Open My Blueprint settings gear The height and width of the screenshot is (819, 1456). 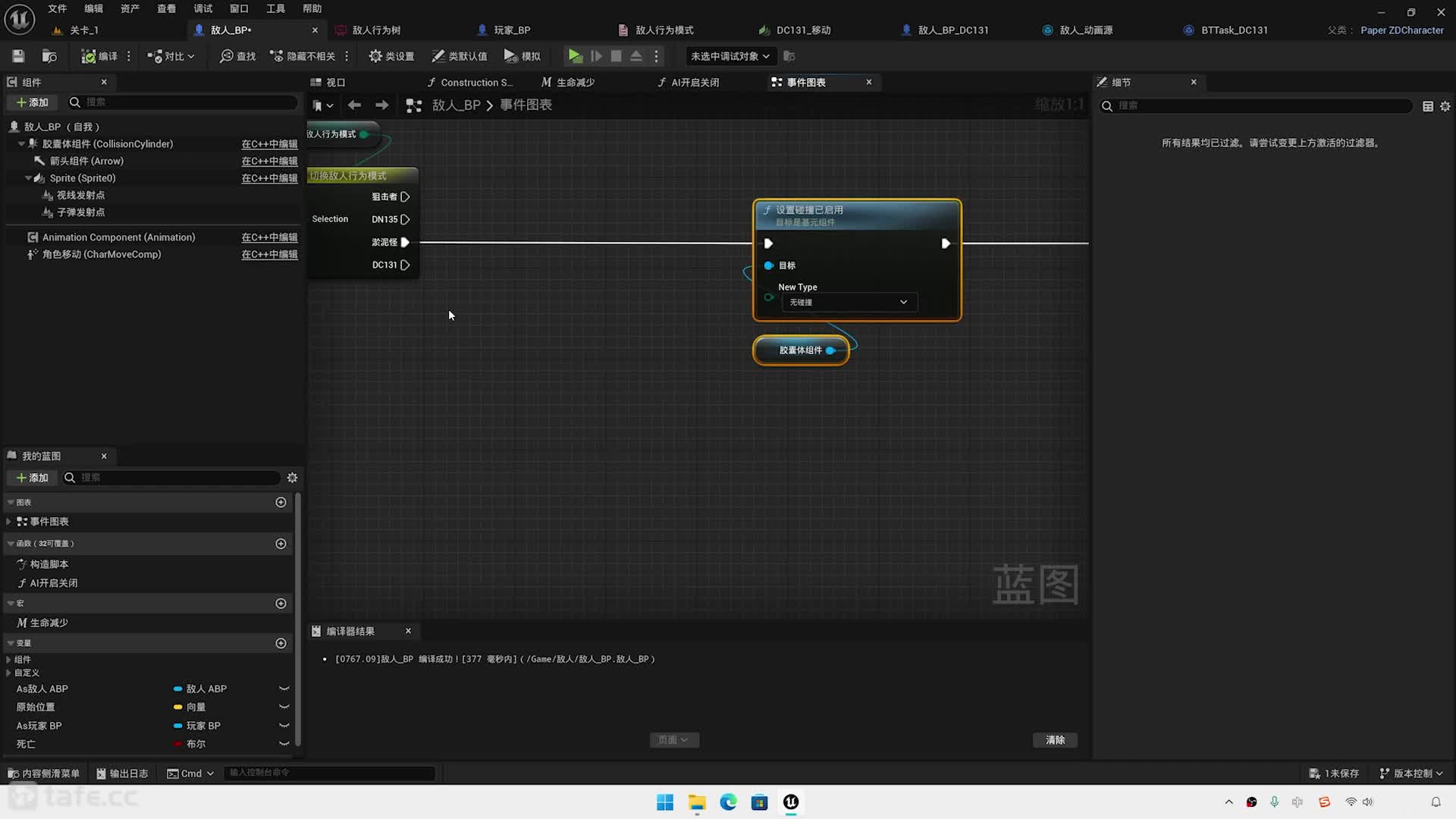(292, 478)
